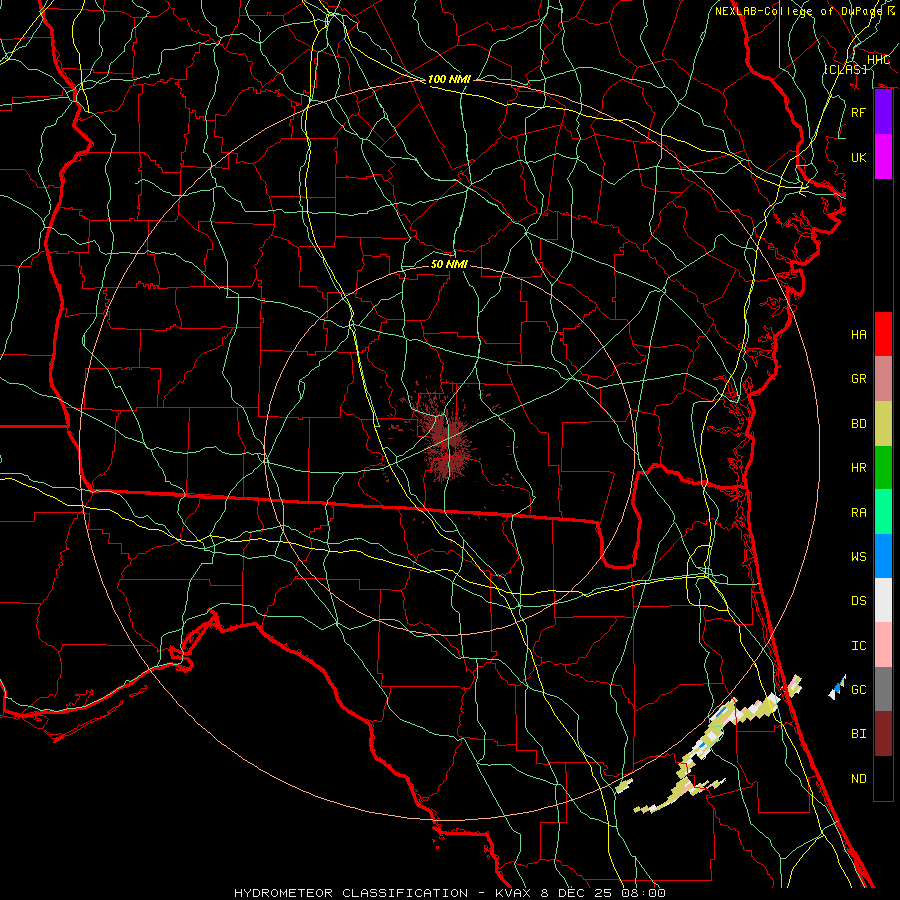Click the '100 NMI' range ring label
900x900 pixels.
(x=449, y=79)
